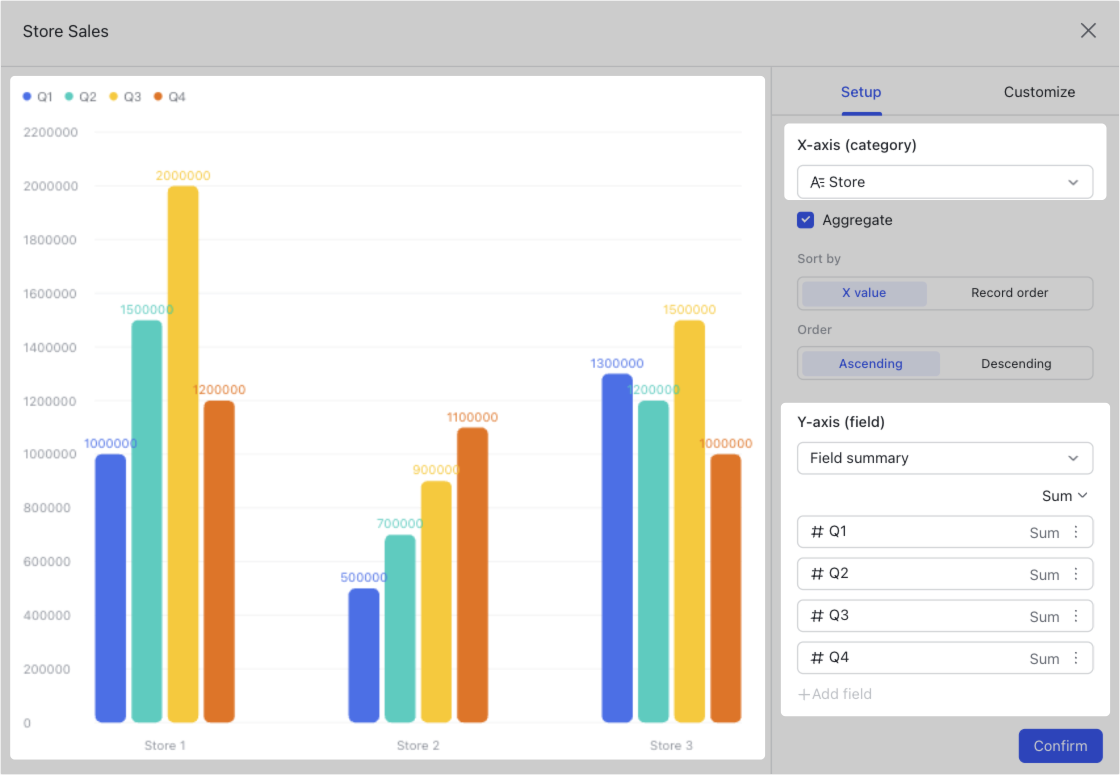Viewport: 1120px width, 775px height.
Task: Click the 2200000 y-axis label
Action: 50,132
